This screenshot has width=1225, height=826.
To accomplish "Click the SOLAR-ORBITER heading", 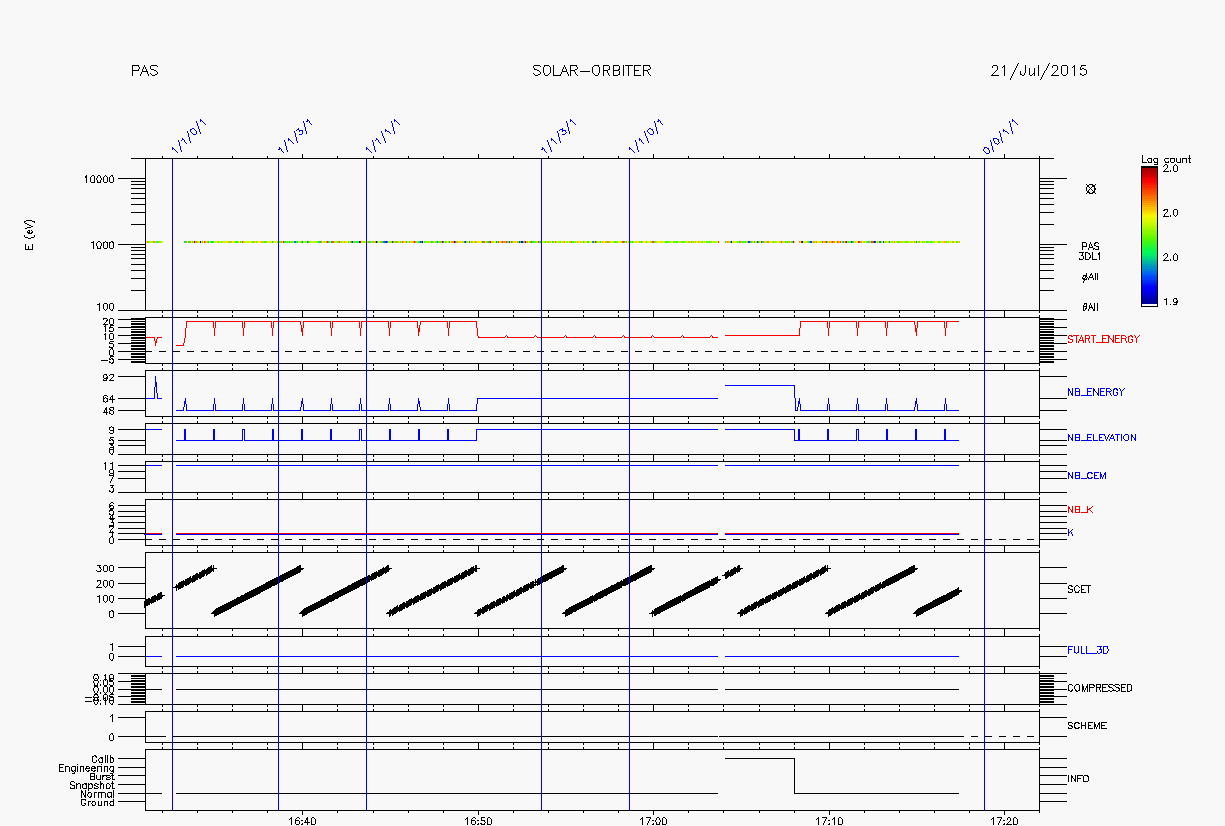I will coord(592,71).
